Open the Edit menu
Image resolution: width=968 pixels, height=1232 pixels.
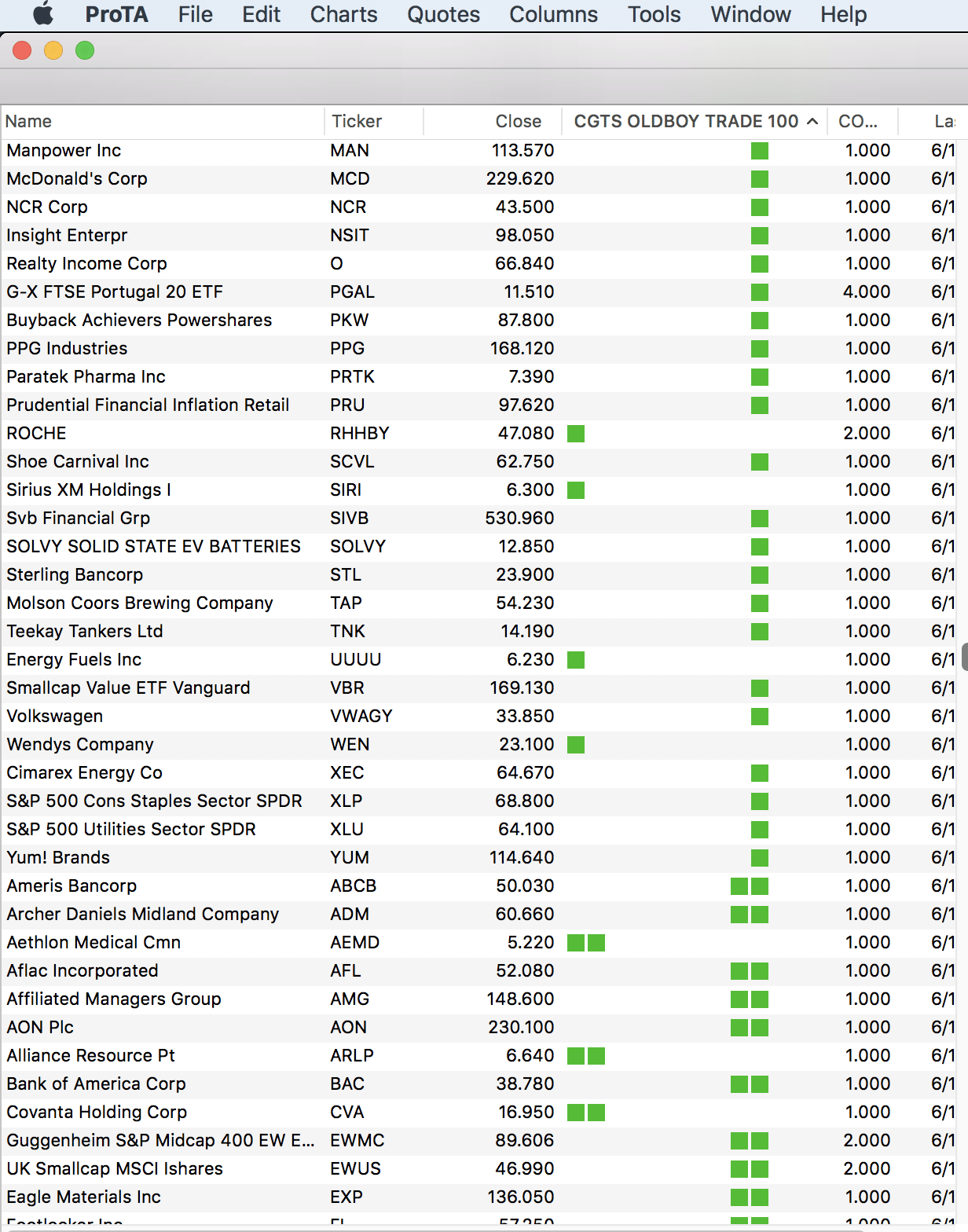(x=261, y=14)
